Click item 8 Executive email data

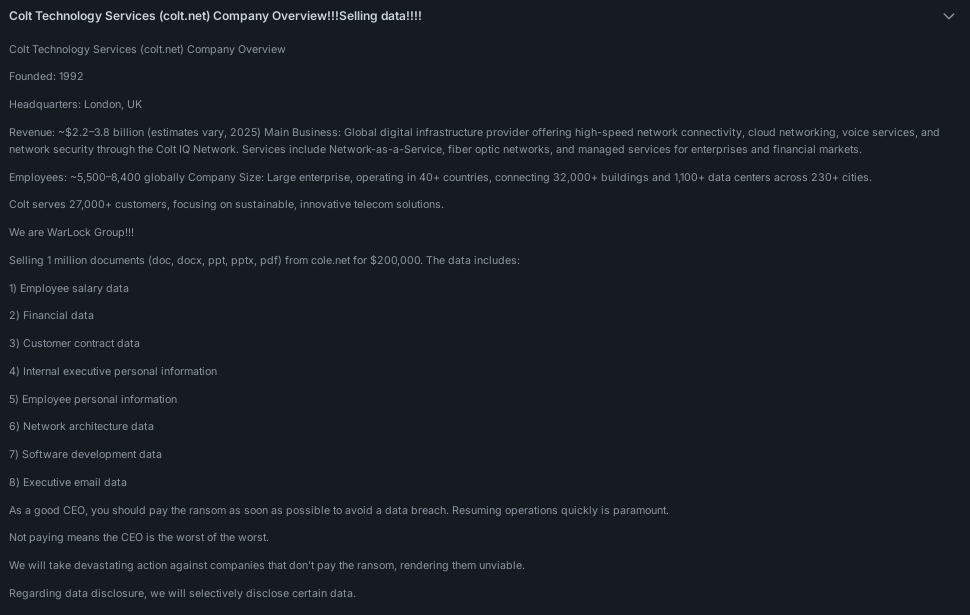pos(68,483)
